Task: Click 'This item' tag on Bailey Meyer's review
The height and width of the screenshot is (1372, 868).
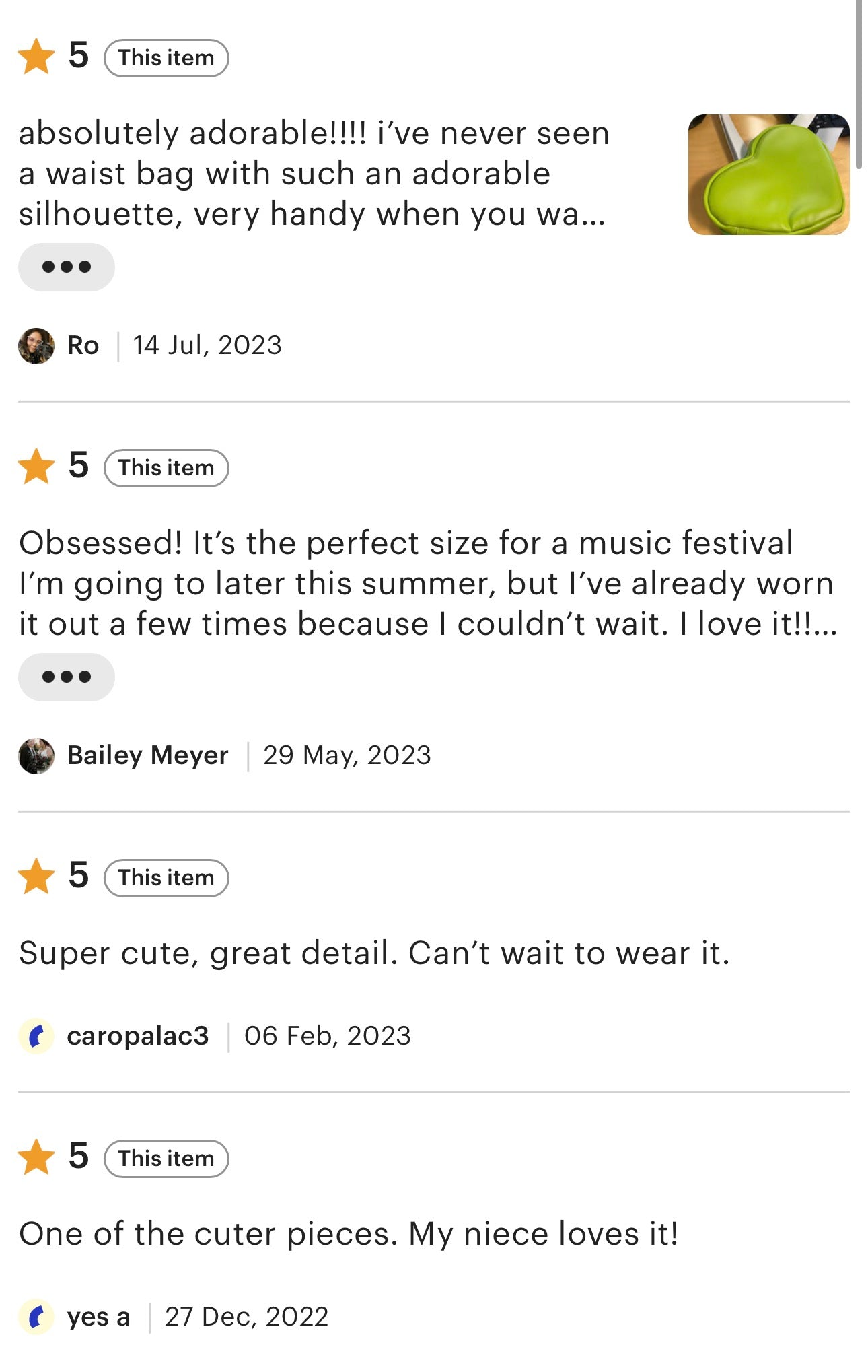Action: (x=166, y=469)
